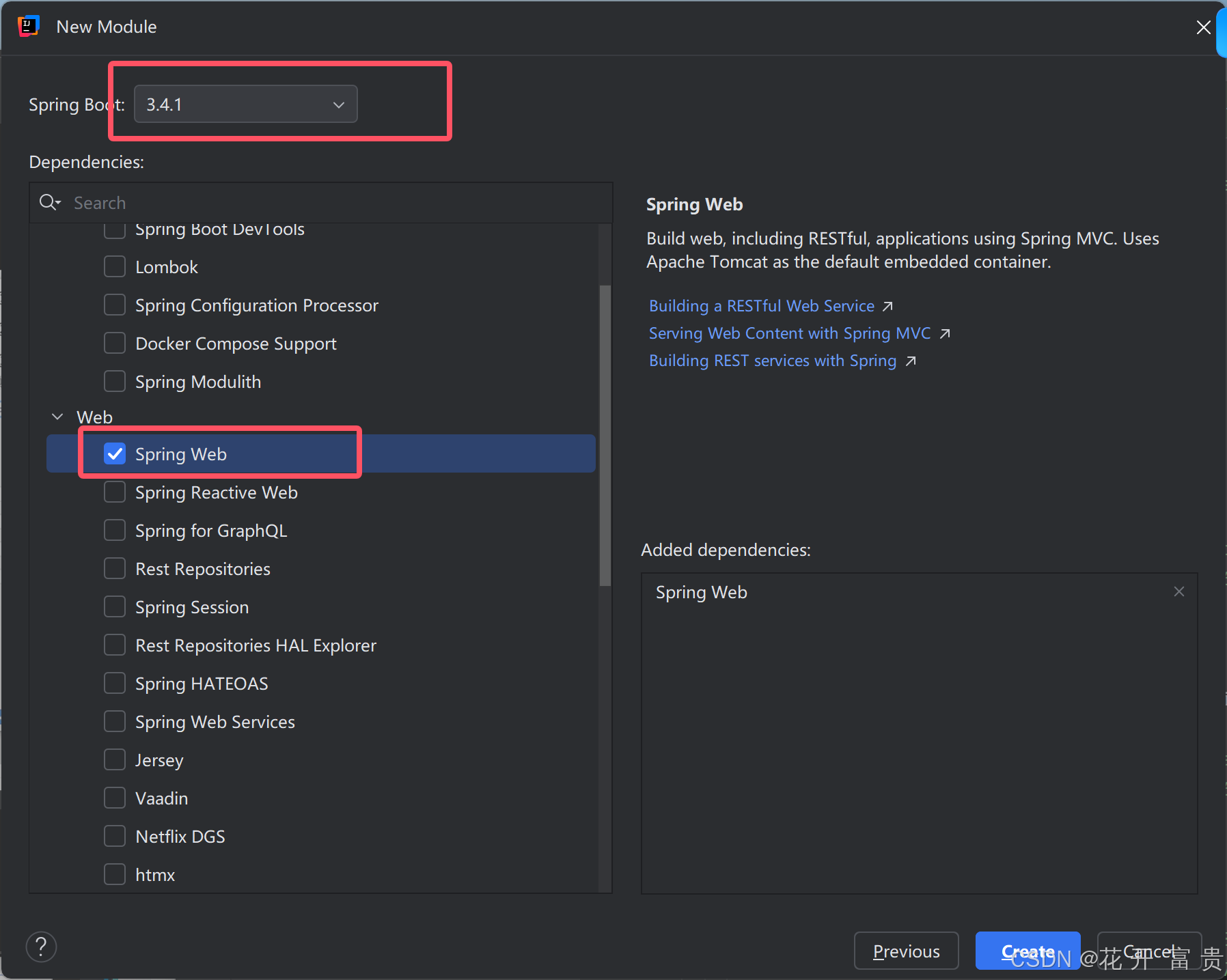Viewport: 1227px width, 980px height.
Task: Check Rest Repositories HAL Explorer checkbox
Action: (115, 645)
